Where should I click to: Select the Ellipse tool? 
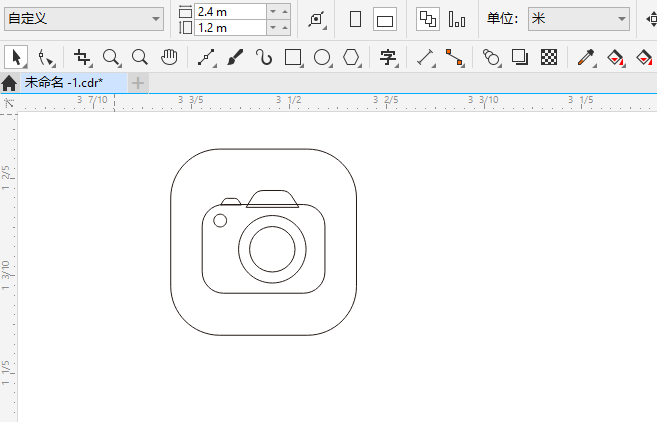pos(323,57)
